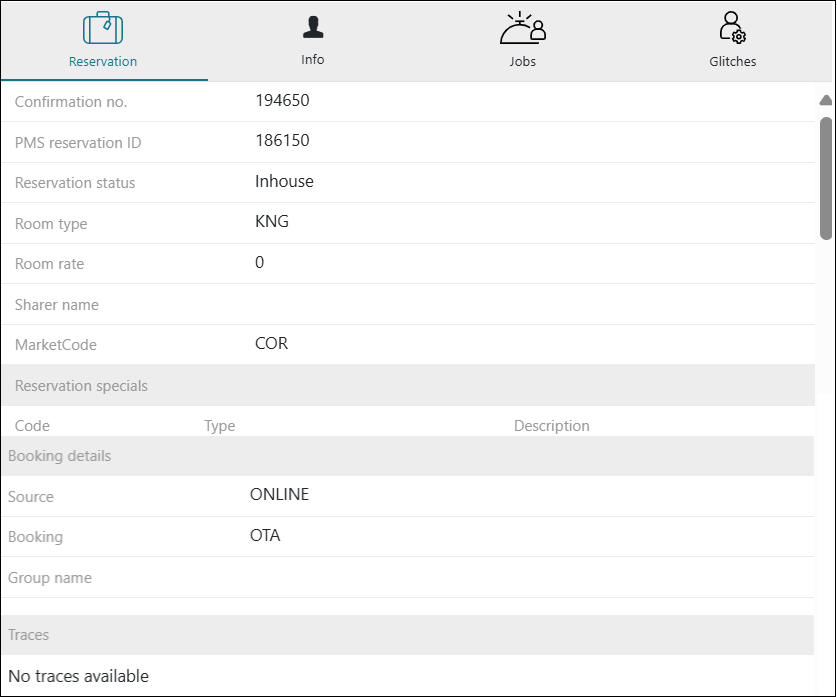Click the Glitches user-gear icon
Image resolution: width=837 pixels, height=697 pixels.
[732, 28]
